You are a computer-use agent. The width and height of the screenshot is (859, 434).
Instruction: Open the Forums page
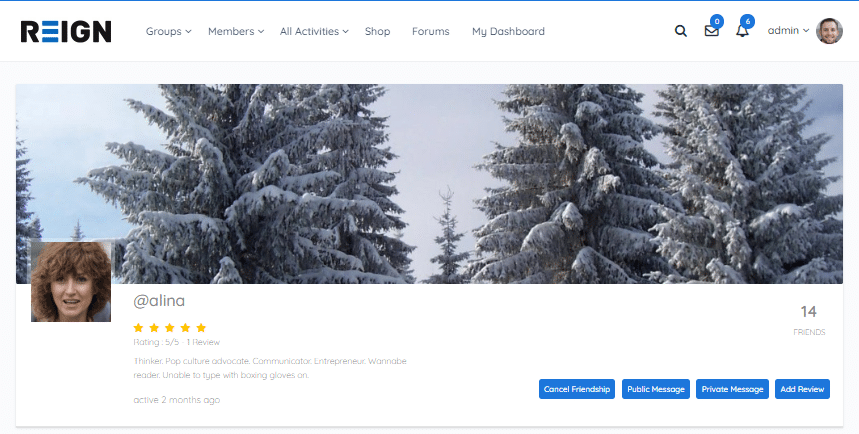point(431,31)
